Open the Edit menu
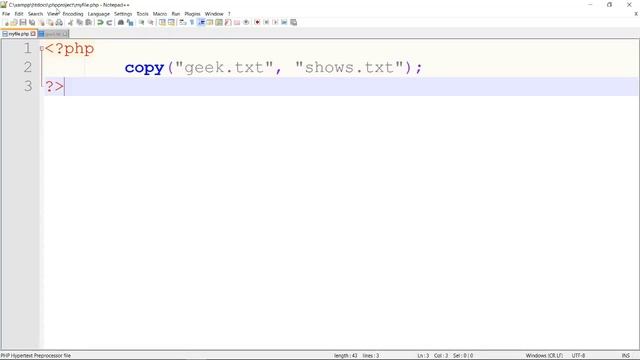 (x=19, y=14)
